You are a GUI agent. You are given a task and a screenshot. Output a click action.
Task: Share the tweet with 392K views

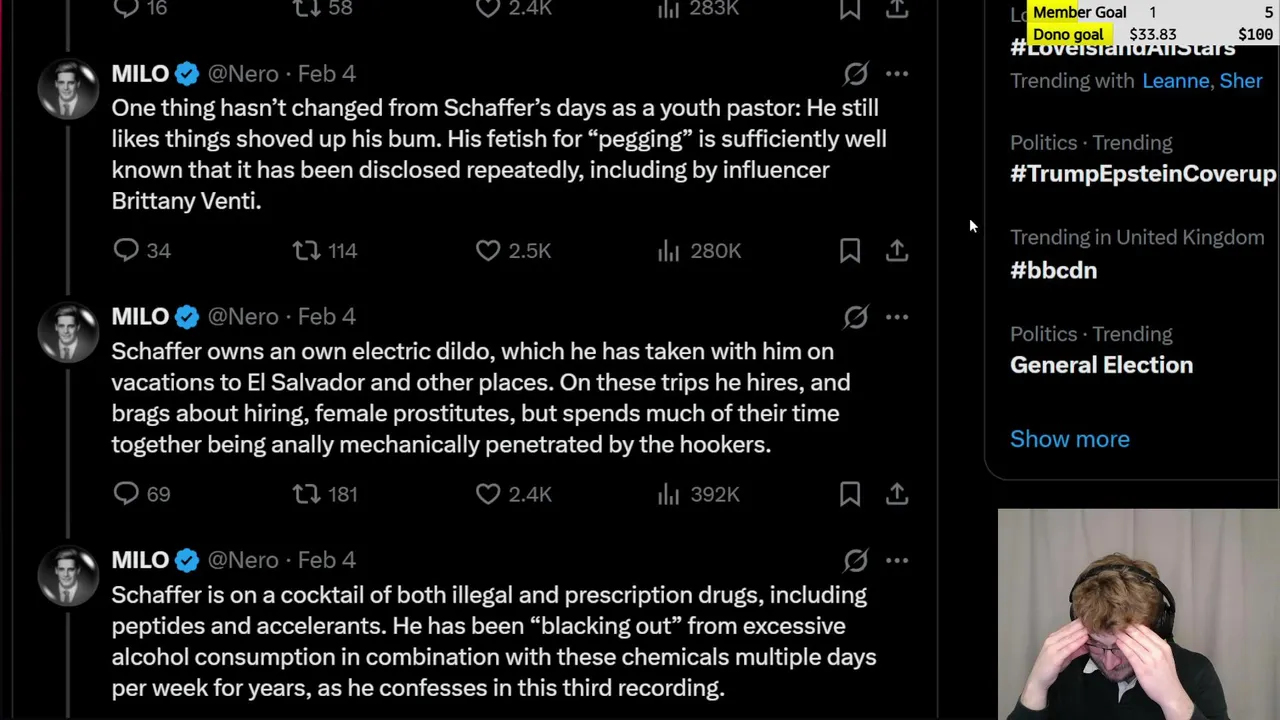click(897, 493)
